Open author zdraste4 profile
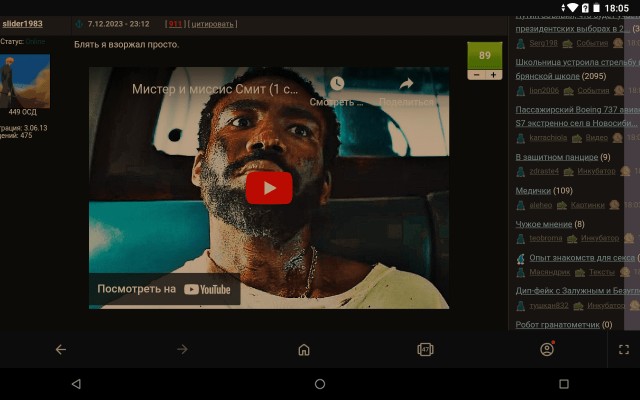Screen dimensions: 640x400 544,171
